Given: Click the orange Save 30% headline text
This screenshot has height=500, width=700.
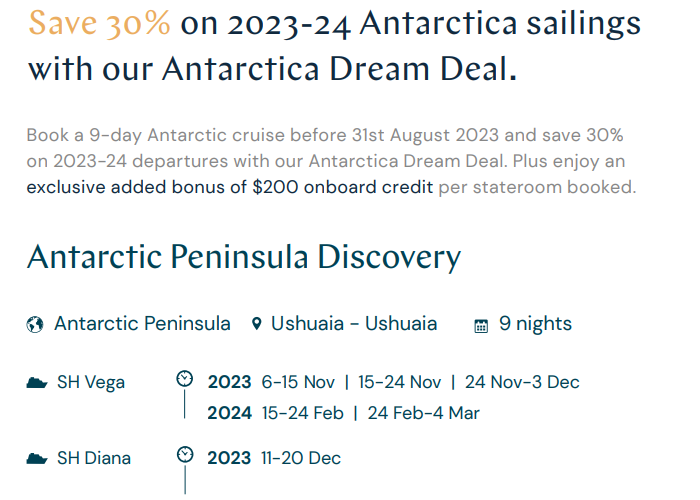Looking at the screenshot, I should coord(100,23).
